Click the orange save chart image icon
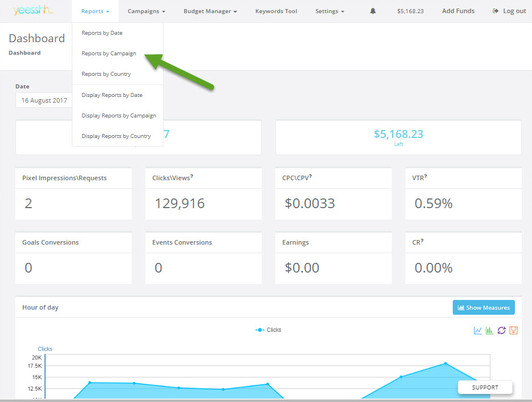 click(x=513, y=330)
